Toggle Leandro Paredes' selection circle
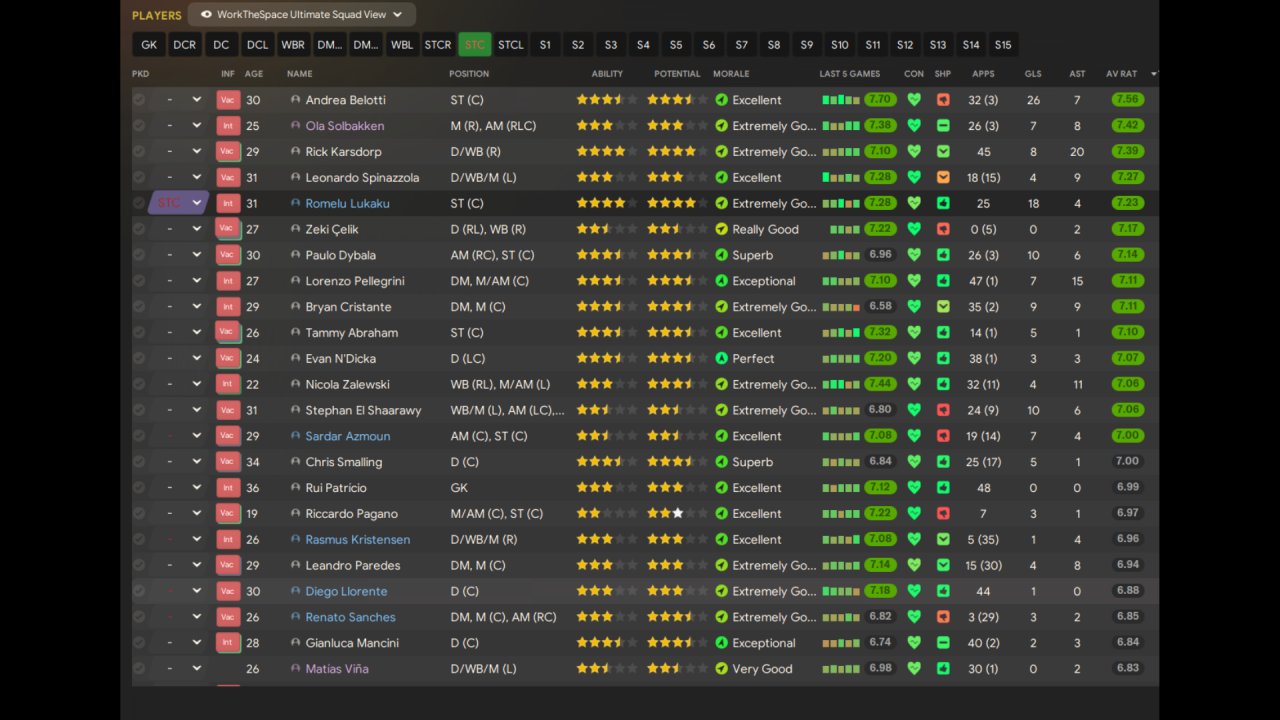Viewport: 1280px width, 720px height. point(139,565)
